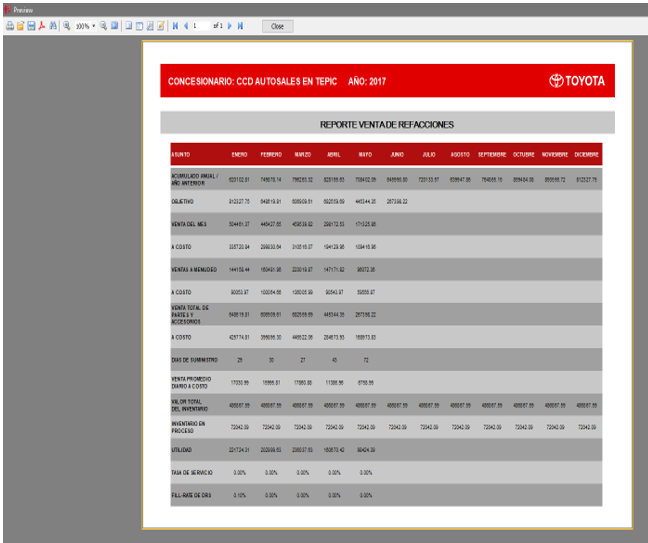This screenshot has width=648, height=543.
Task: Open the page settings dialog
Action: (x=150, y=26)
